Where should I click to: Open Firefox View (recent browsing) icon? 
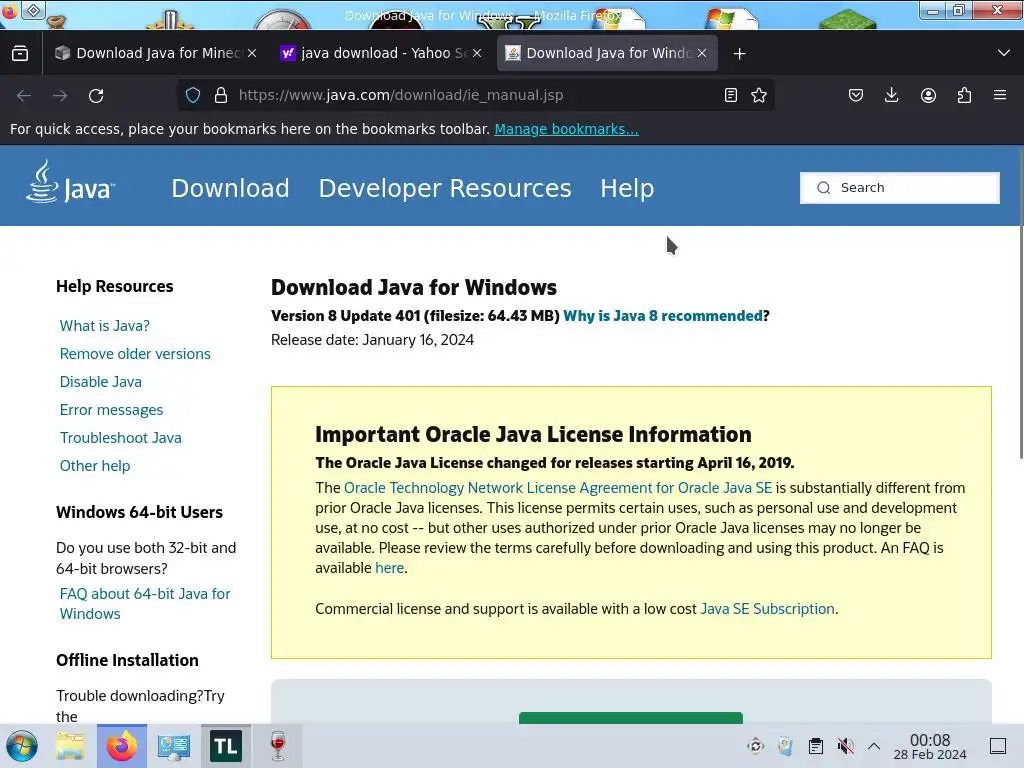[20, 54]
